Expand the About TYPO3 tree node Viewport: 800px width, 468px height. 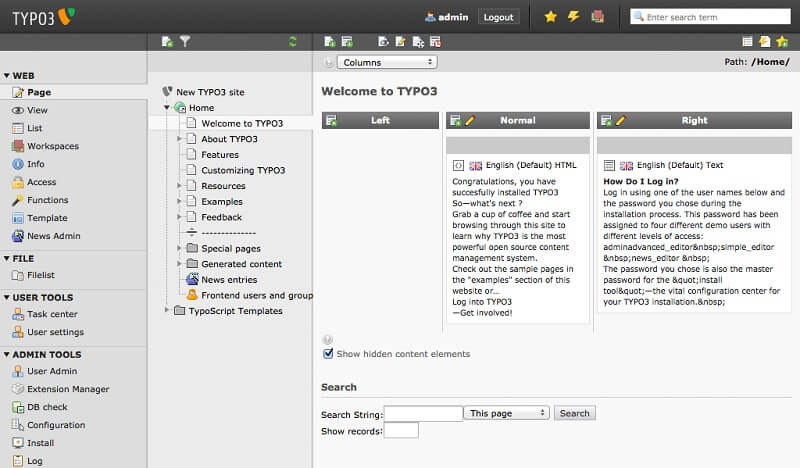(x=179, y=139)
